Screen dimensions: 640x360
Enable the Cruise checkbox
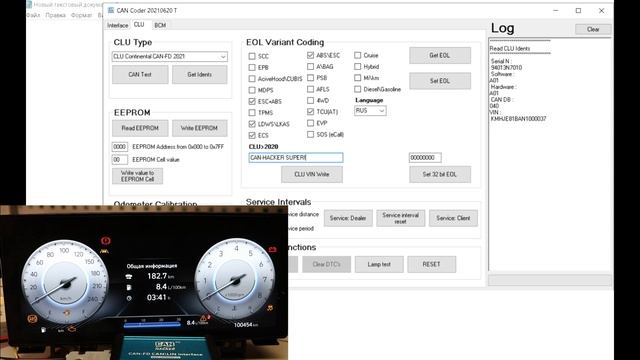358,55
